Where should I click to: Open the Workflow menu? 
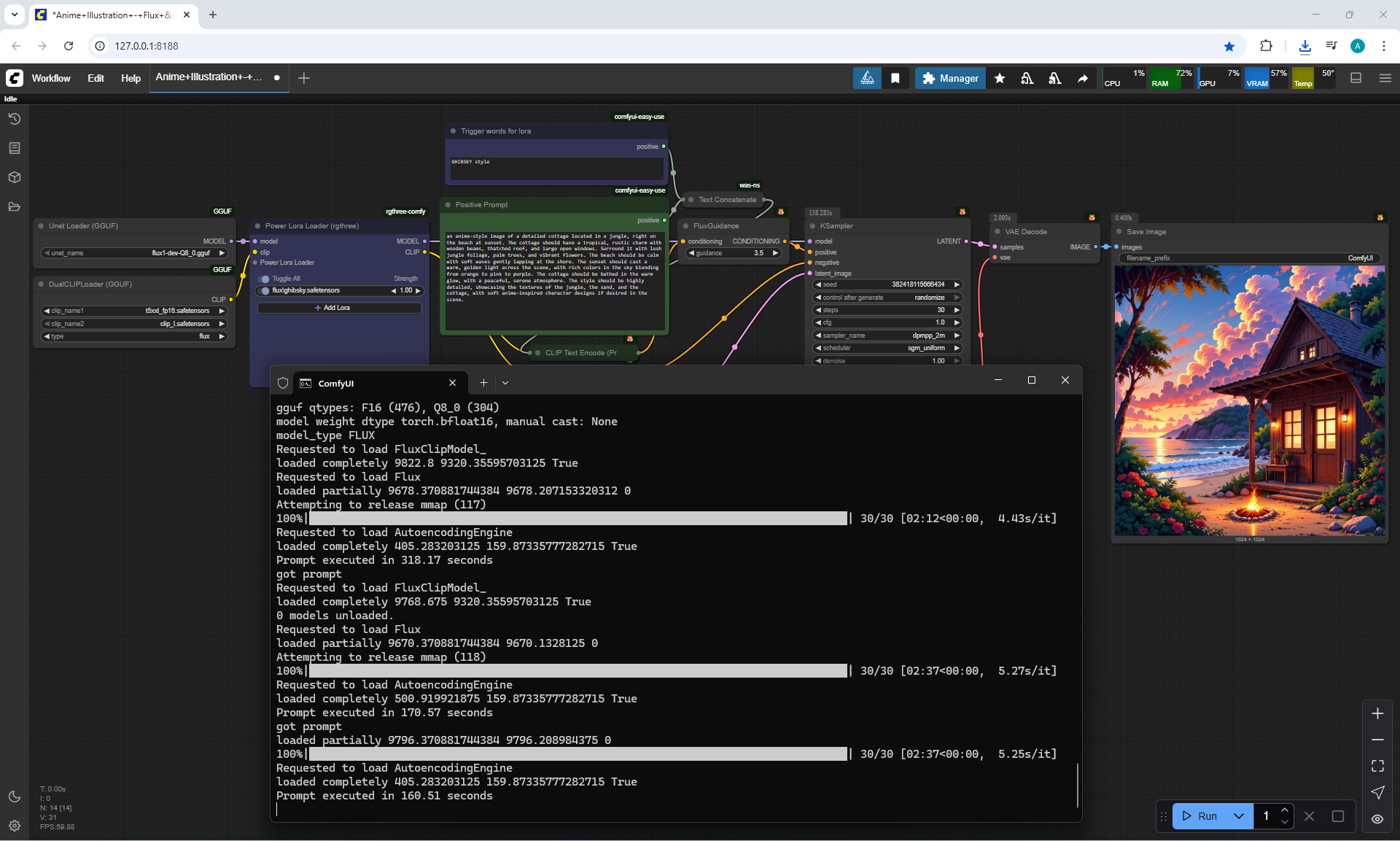51,78
